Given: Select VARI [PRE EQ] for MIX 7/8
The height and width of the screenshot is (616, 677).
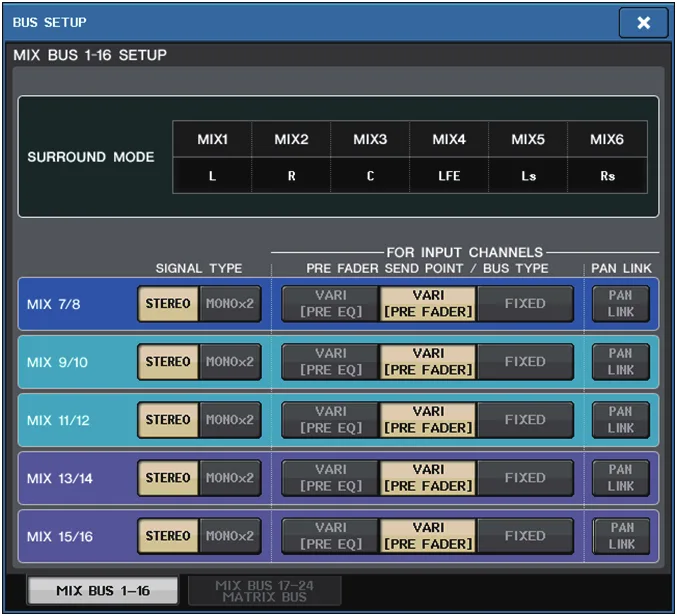Looking at the screenshot, I should [x=331, y=303].
